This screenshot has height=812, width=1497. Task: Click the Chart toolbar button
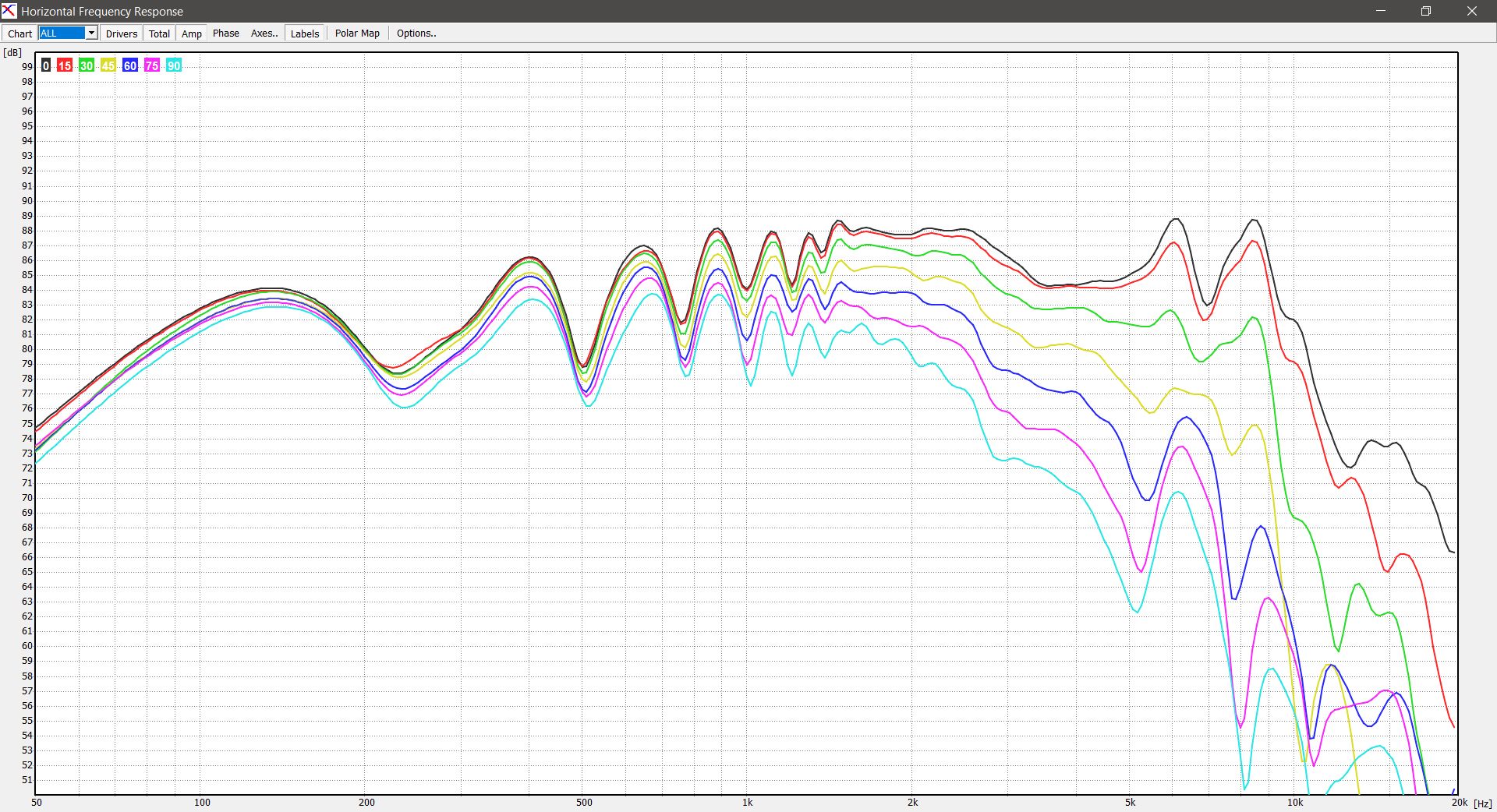[19, 34]
